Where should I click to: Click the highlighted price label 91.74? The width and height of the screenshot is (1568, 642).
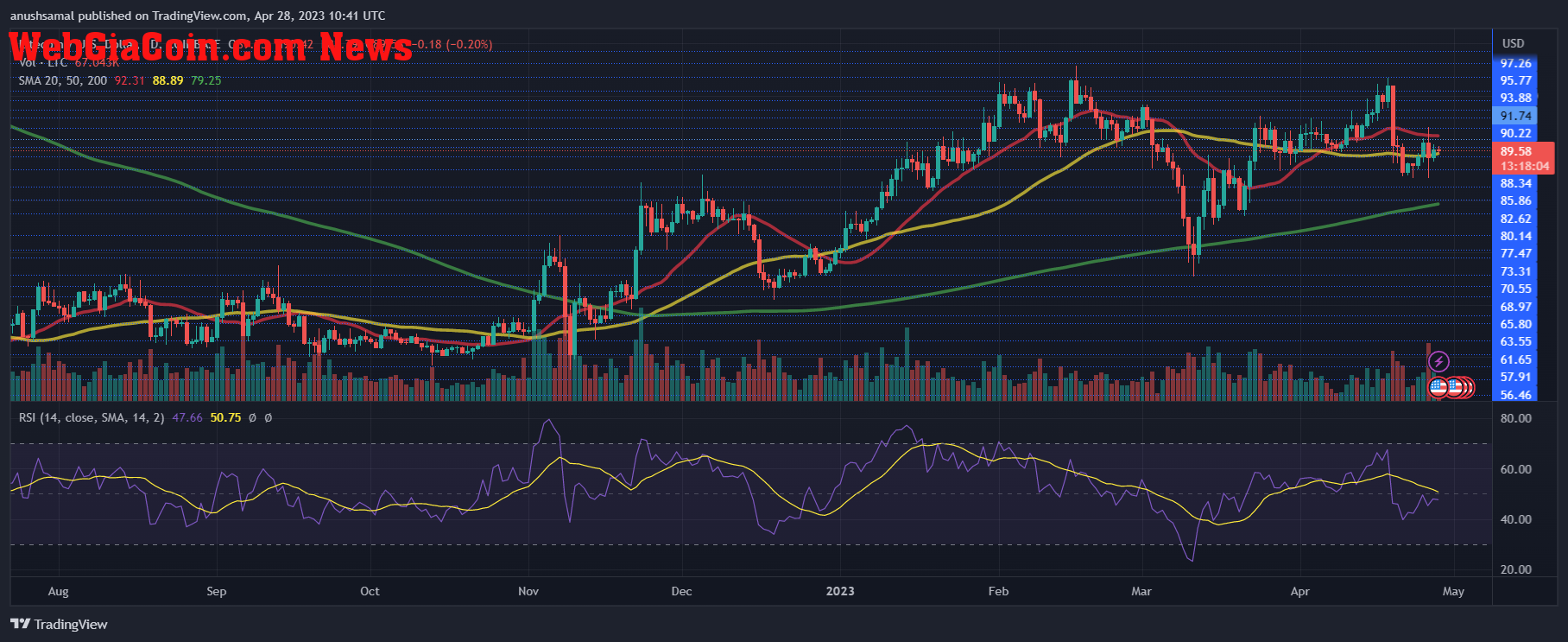click(x=1516, y=116)
